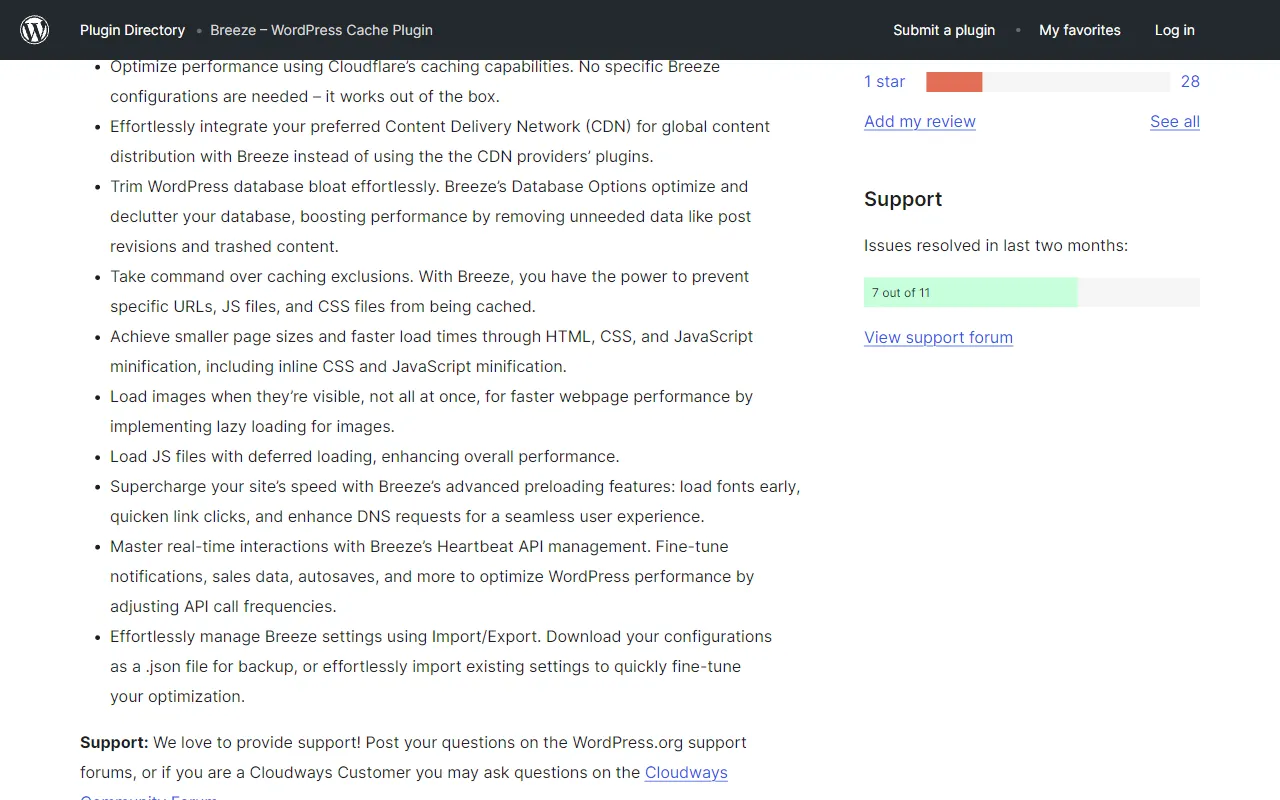This screenshot has width=1280, height=800.
Task: Open My favorites
Action: coord(1080,30)
